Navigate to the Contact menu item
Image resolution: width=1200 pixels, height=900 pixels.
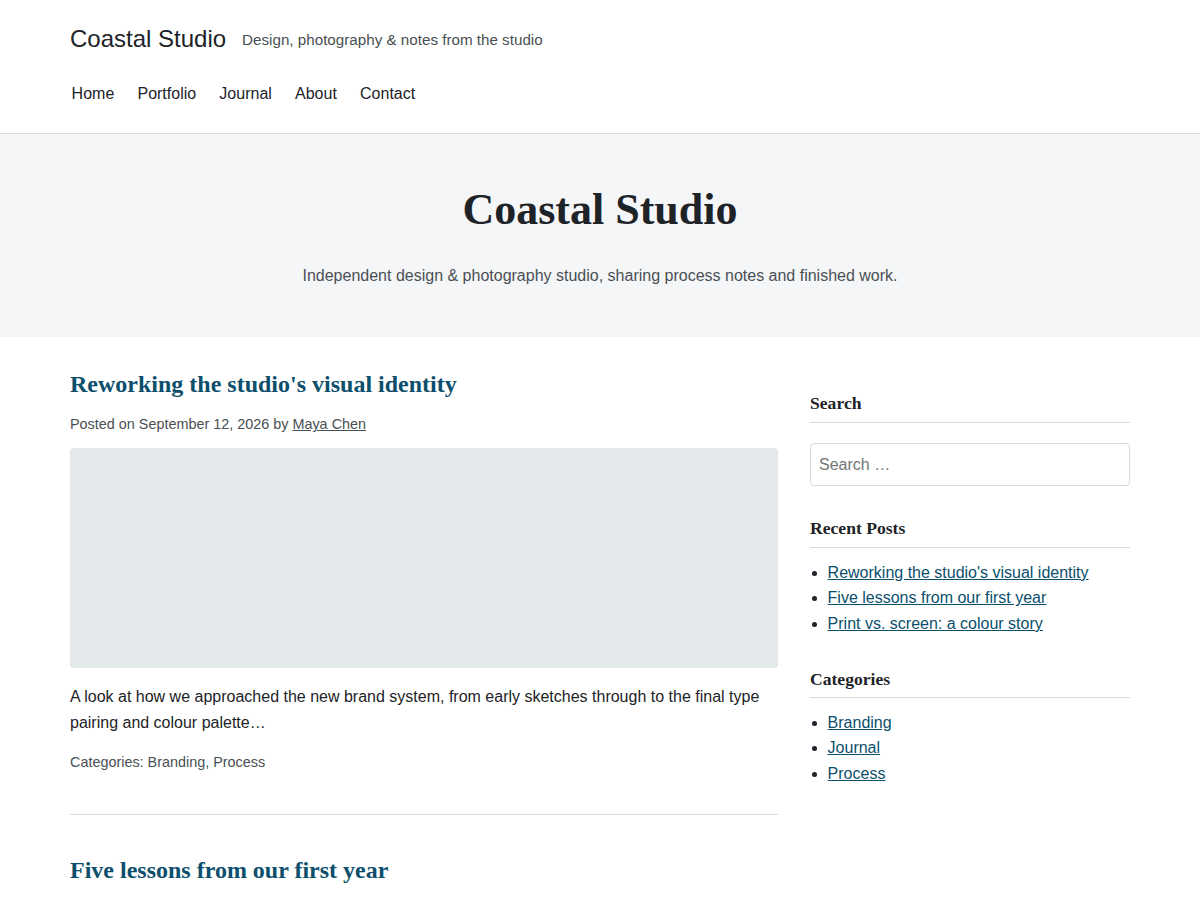coord(387,93)
